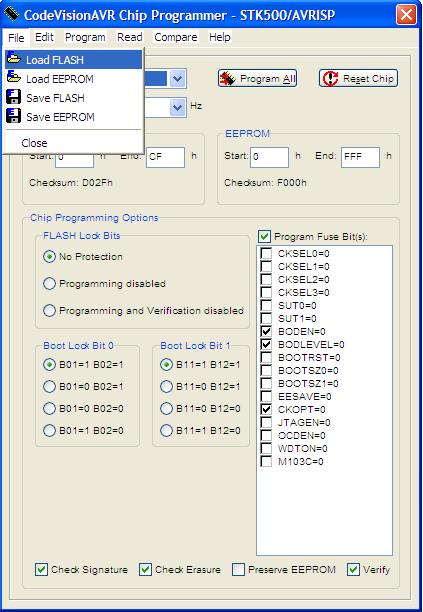
Task: Uncheck the BODLEVEL=0 fuse bit
Action: coord(266,344)
